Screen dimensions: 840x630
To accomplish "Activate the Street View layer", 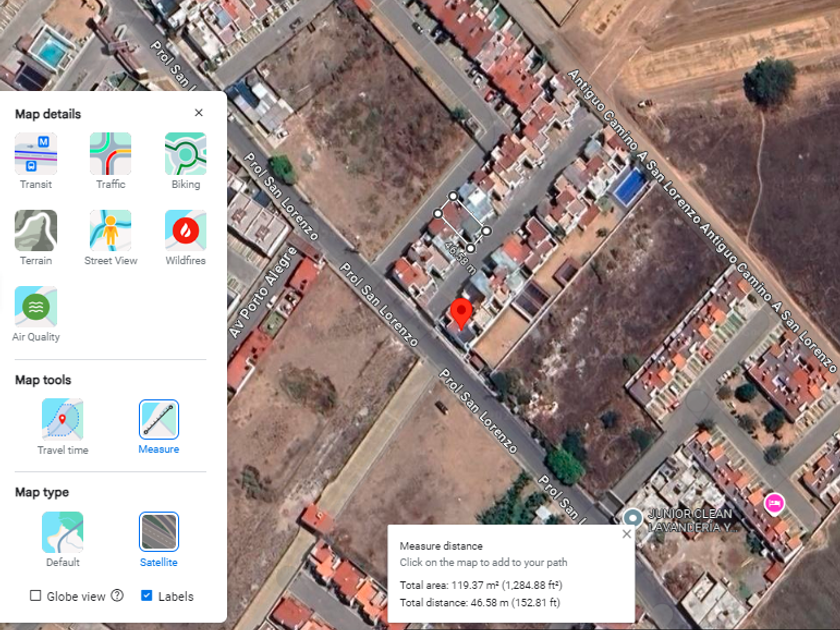I will tap(110, 230).
